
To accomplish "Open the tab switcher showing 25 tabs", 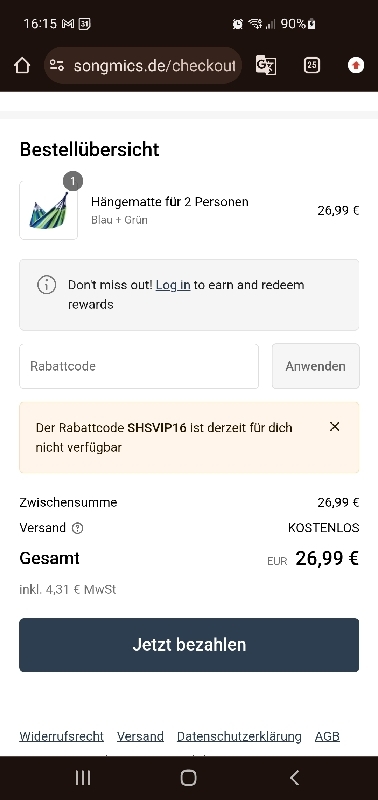I will pyautogui.click(x=312, y=65).
